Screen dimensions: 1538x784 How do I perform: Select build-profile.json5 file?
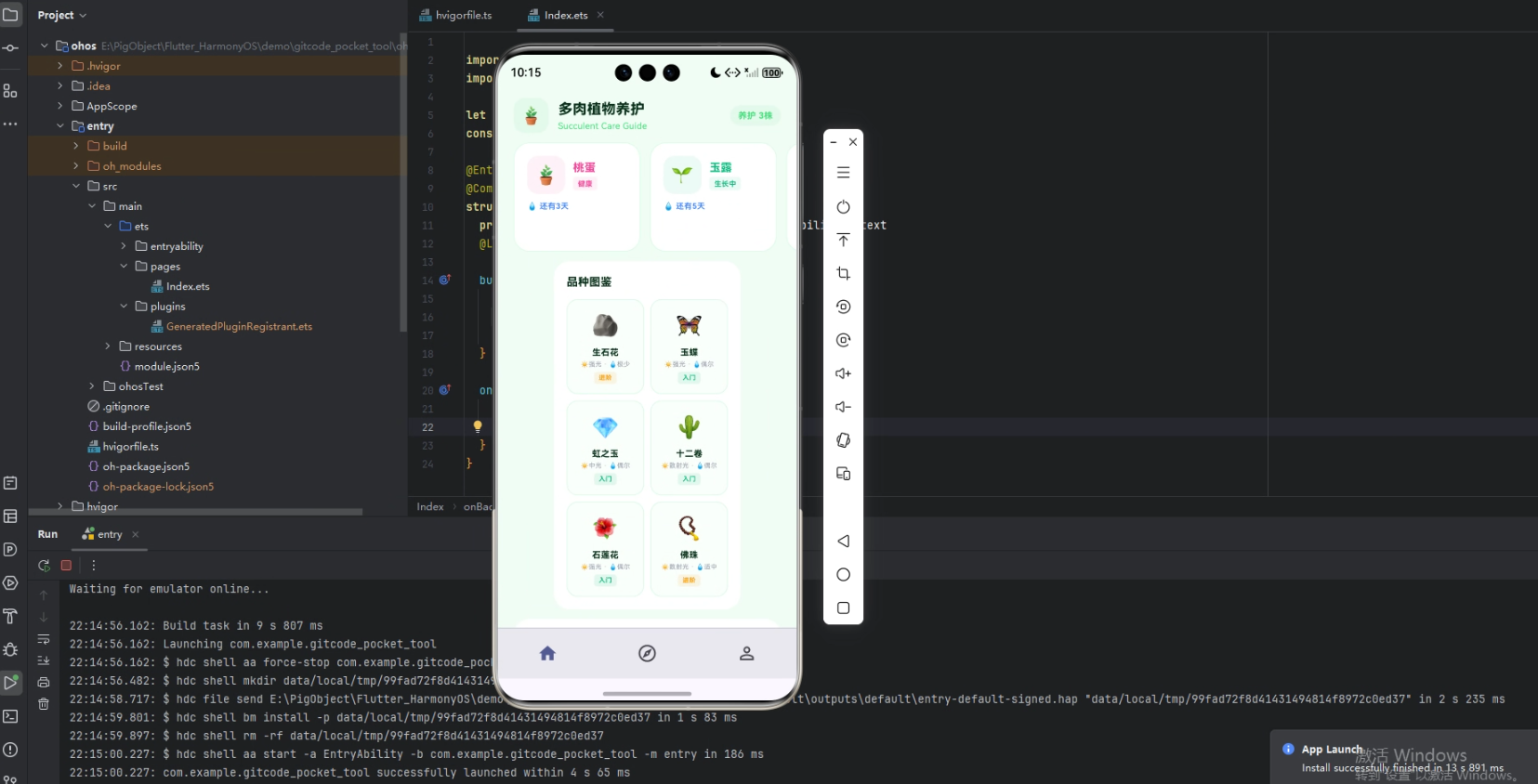139,426
